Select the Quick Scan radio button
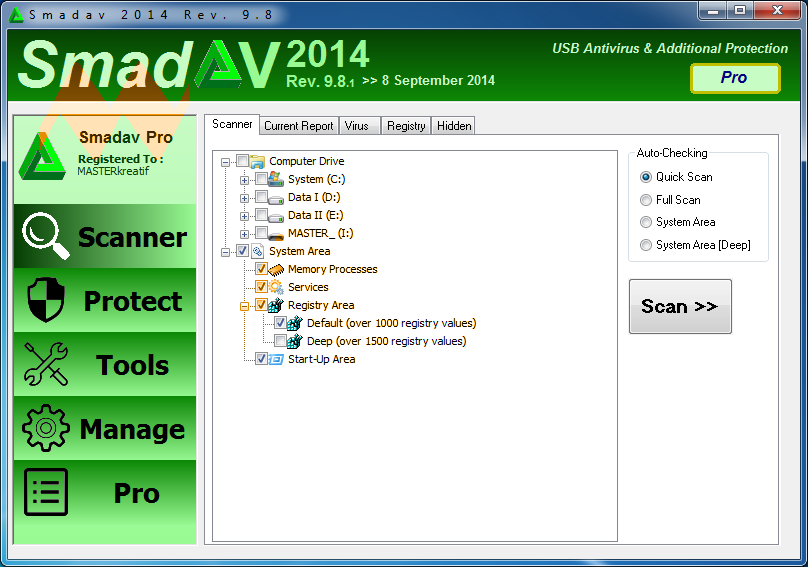Viewport: 808px width, 567px height. (x=646, y=177)
